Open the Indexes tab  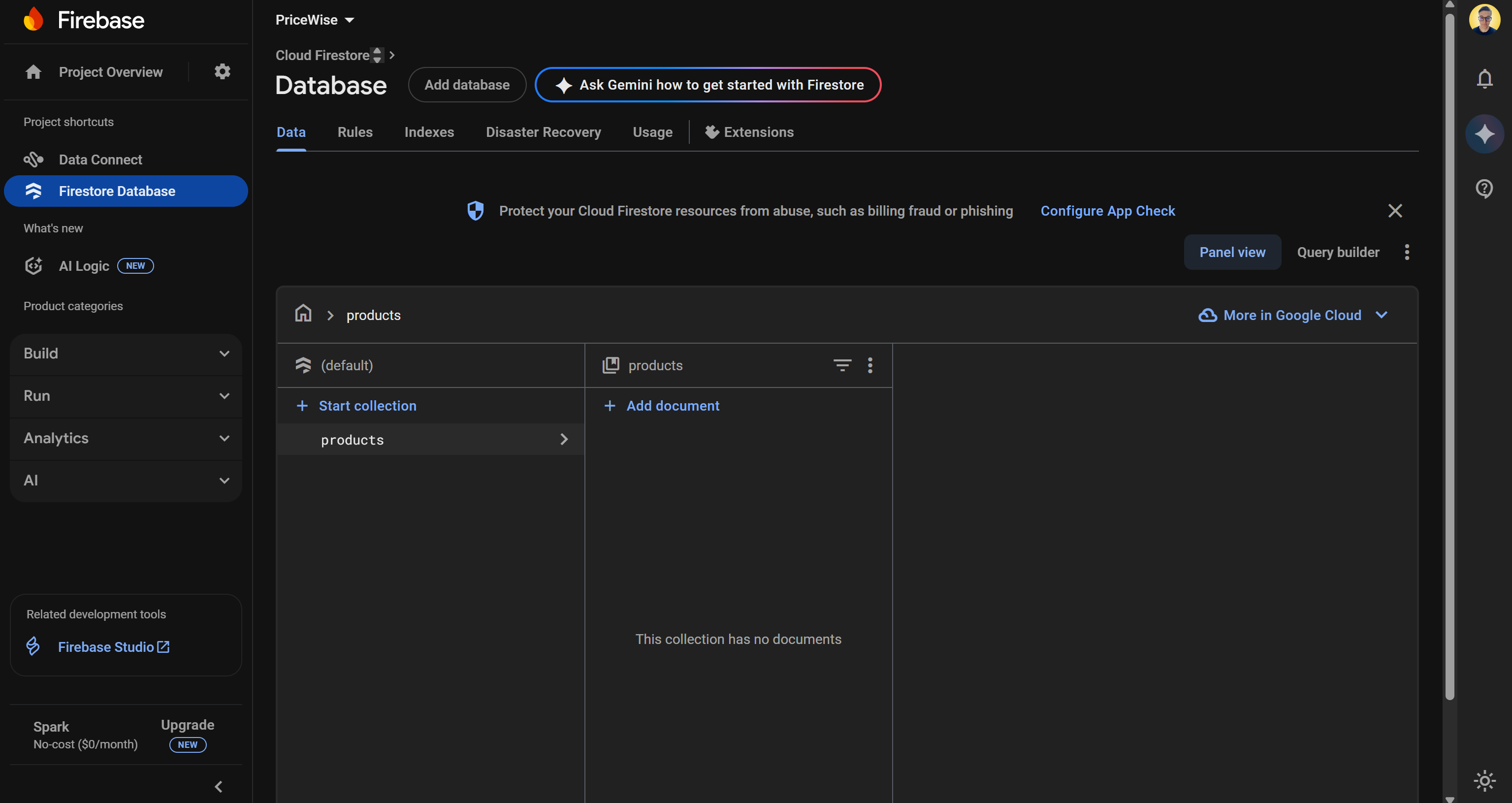(x=429, y=132)
